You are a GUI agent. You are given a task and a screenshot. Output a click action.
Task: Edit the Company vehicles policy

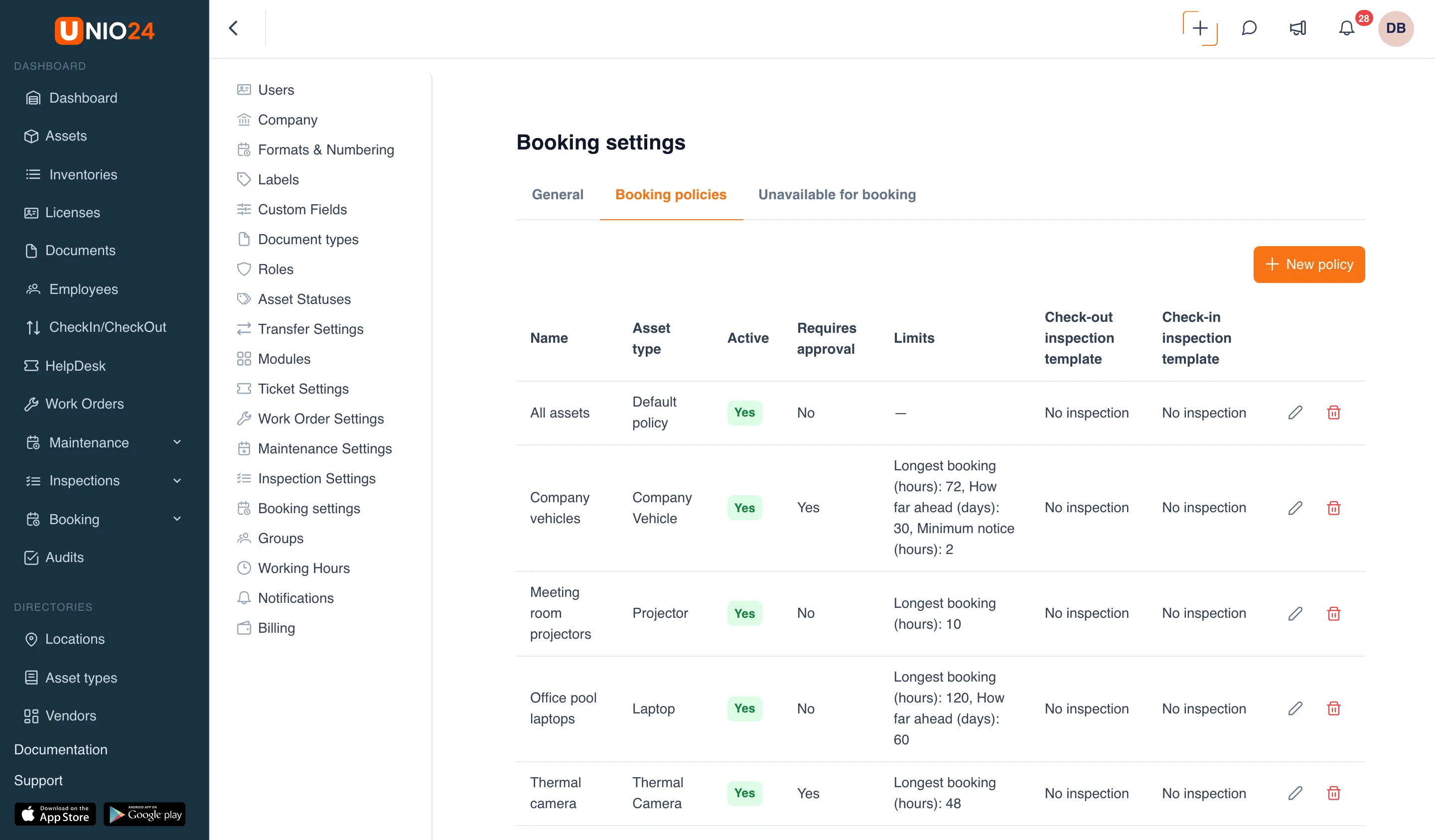tap(1295, 507)
